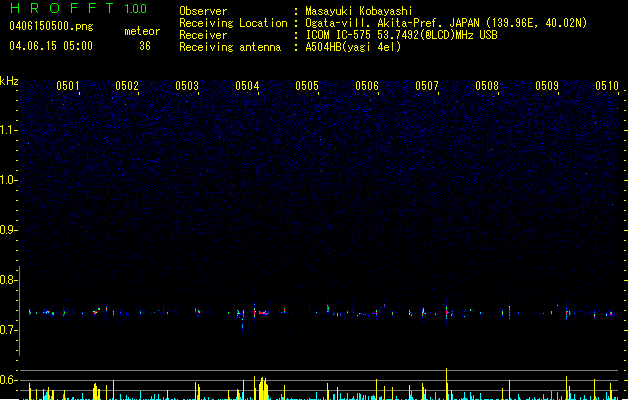
Task: Click the Receiving Location label
Action: coord(233,23)
